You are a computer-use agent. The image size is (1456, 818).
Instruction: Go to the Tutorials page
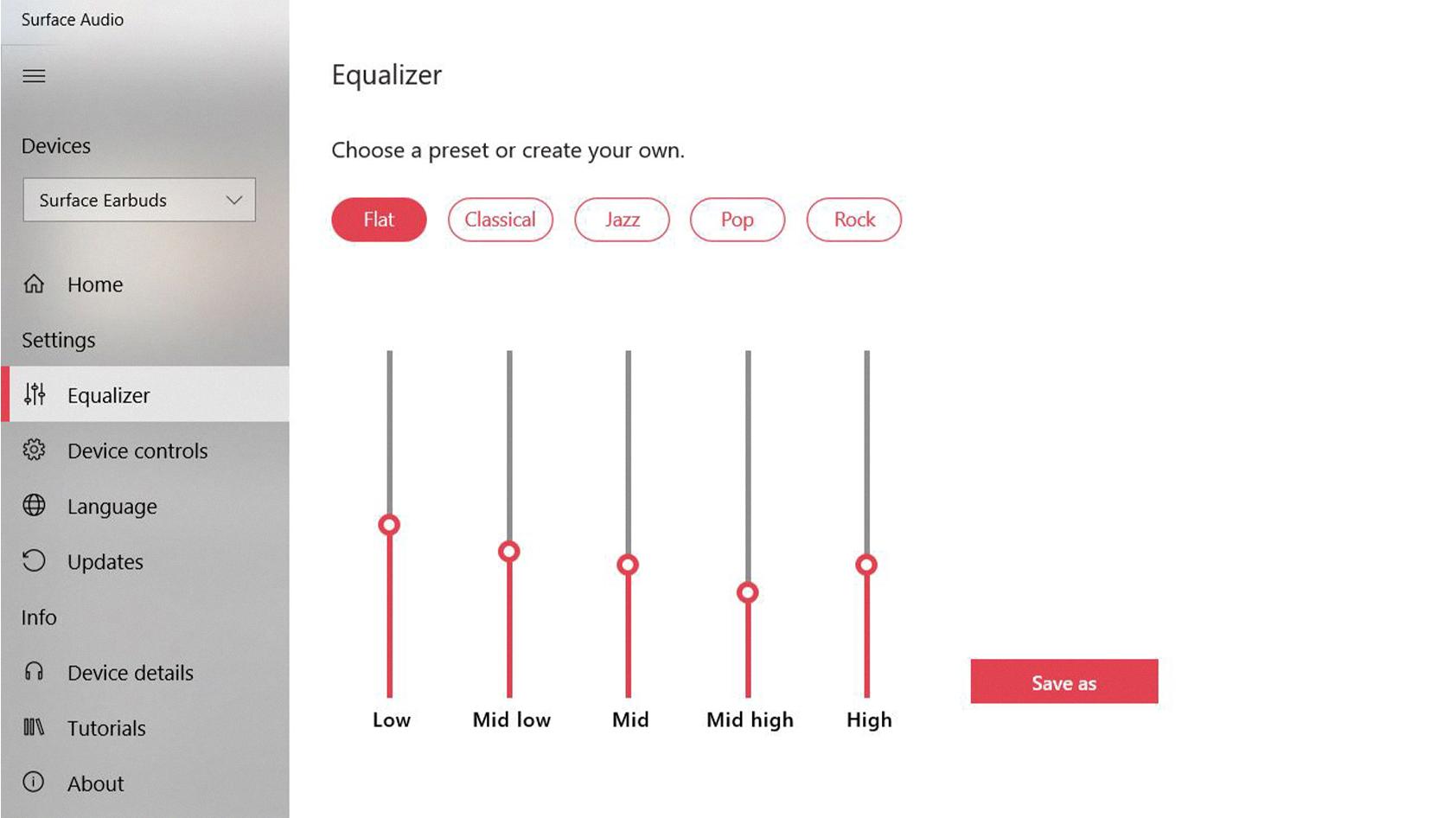click(x=106, y=728)
